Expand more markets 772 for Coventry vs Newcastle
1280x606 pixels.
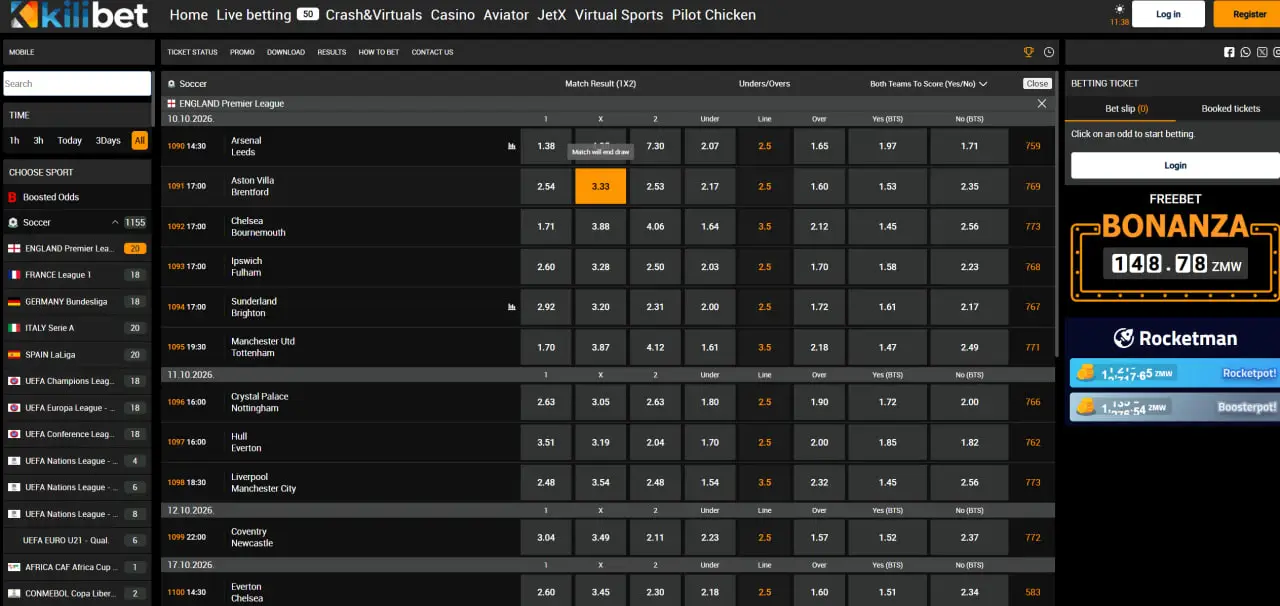point(1033,537)
